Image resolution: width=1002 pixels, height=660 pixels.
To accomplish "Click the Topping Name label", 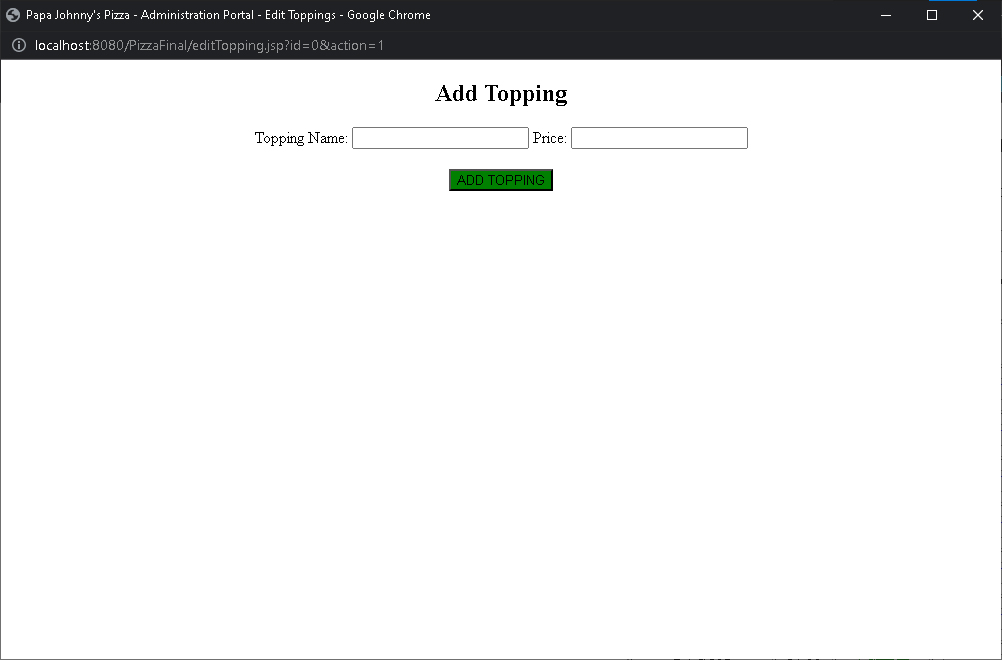I will pos(301,138).
